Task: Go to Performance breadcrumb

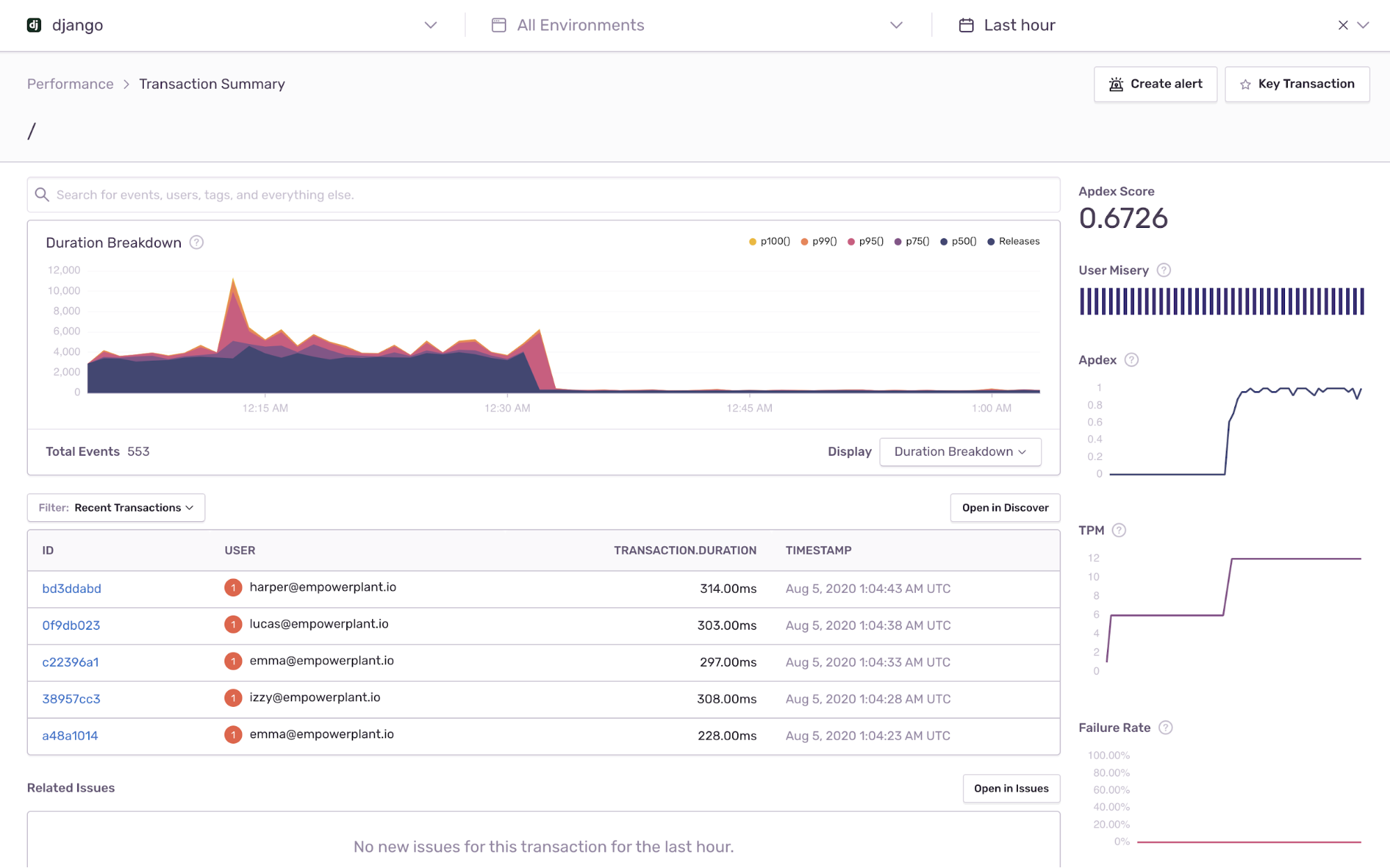Action: click(x=70, y=84)
